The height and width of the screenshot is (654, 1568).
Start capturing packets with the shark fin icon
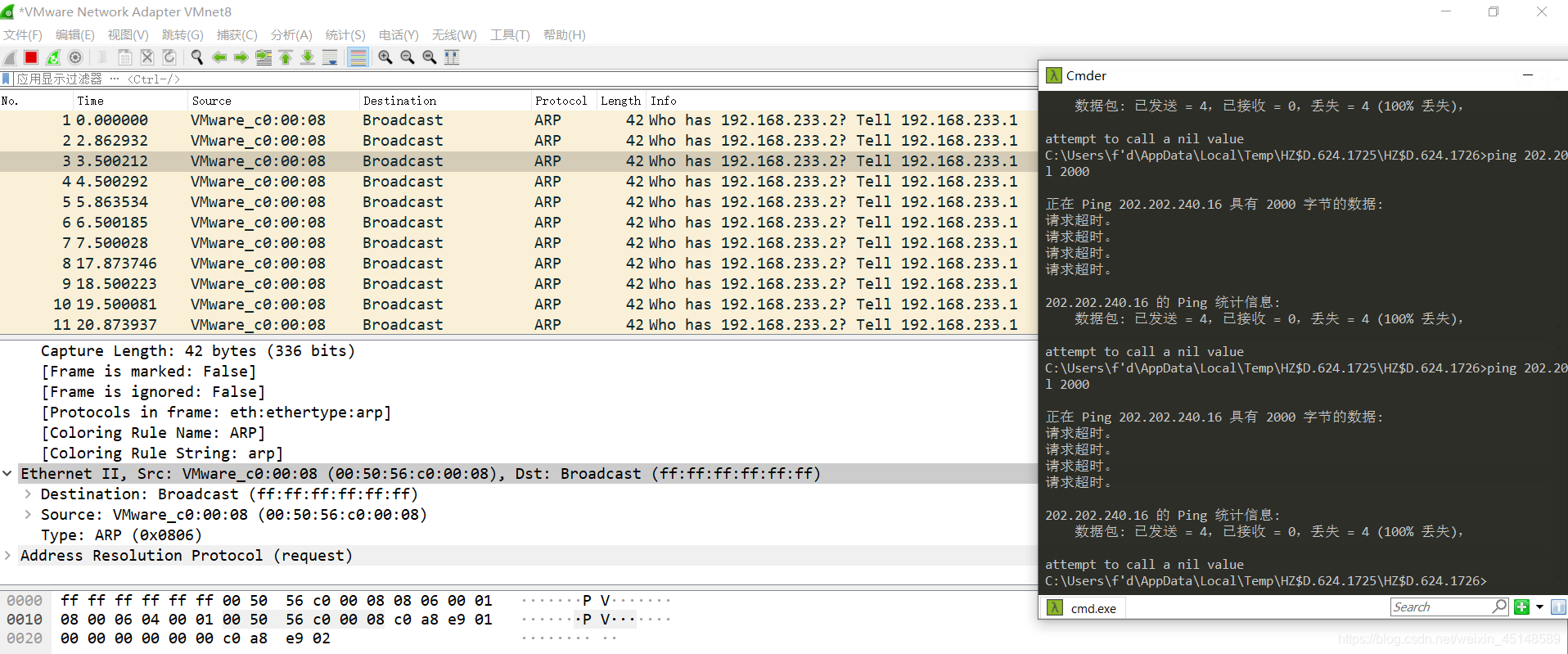coord(10,57)
